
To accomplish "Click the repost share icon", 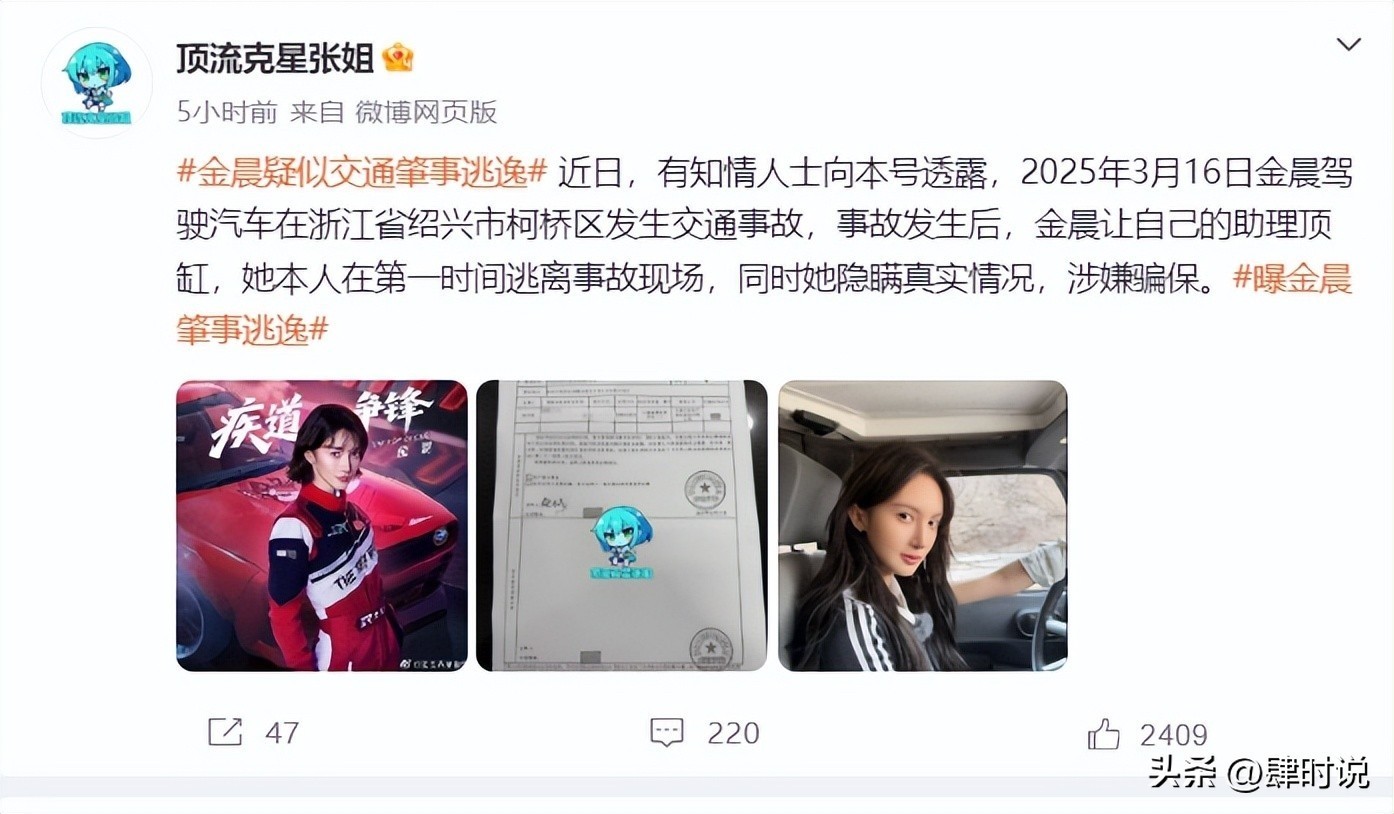I will [225, 732].
